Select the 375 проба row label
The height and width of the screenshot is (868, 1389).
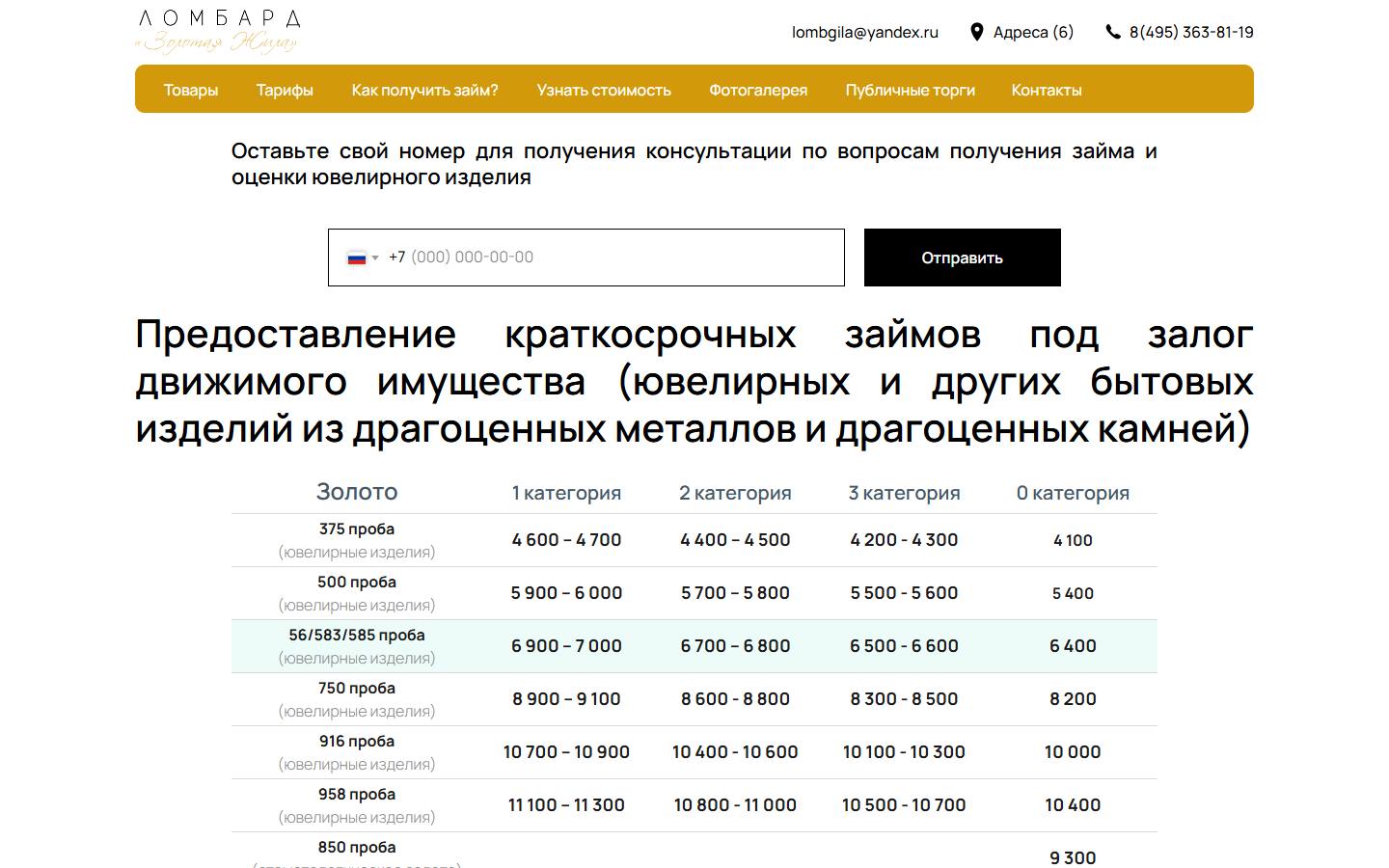point(357,529)
